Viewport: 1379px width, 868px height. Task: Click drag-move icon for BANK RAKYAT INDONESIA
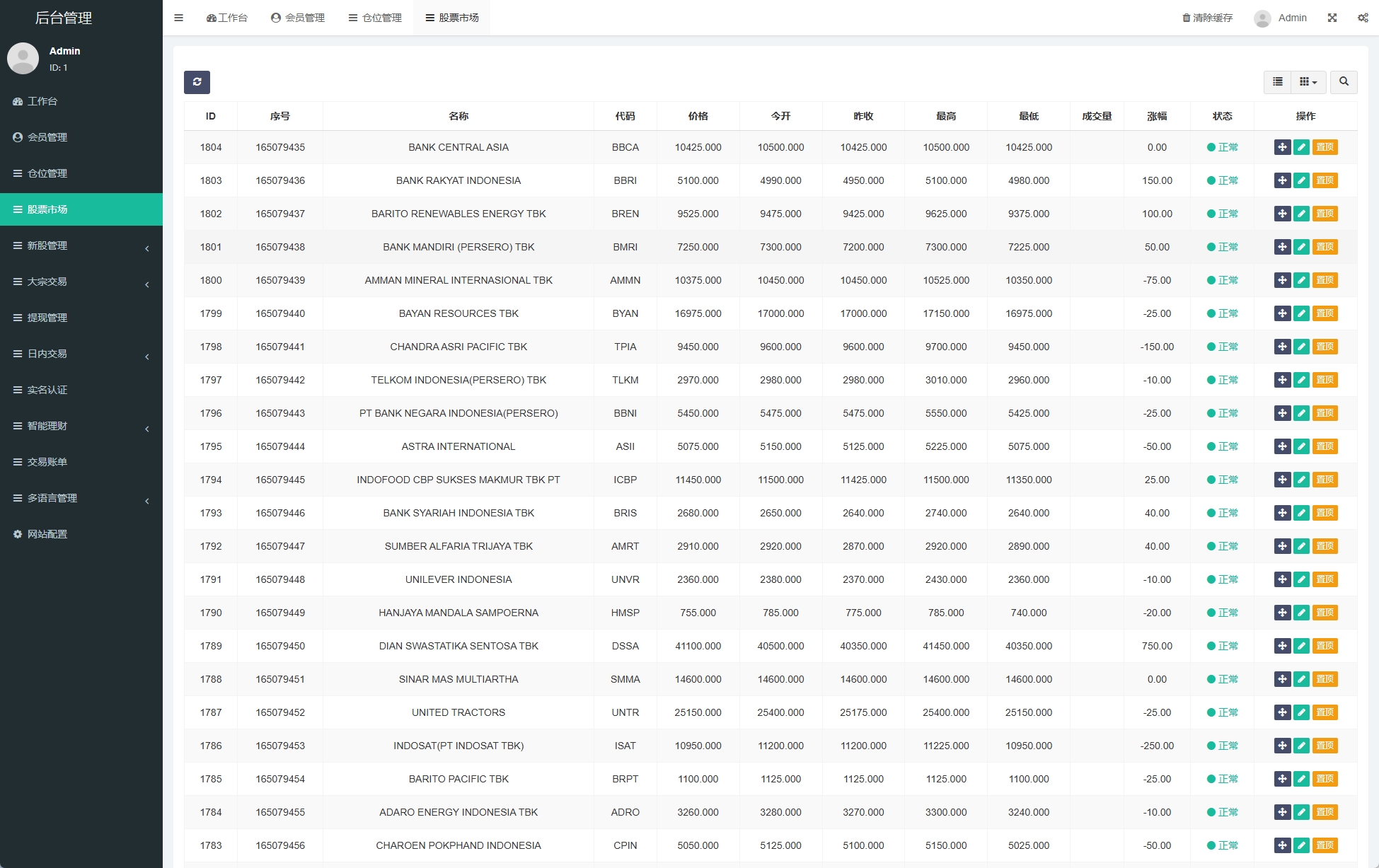click(x=1282, y=180)
